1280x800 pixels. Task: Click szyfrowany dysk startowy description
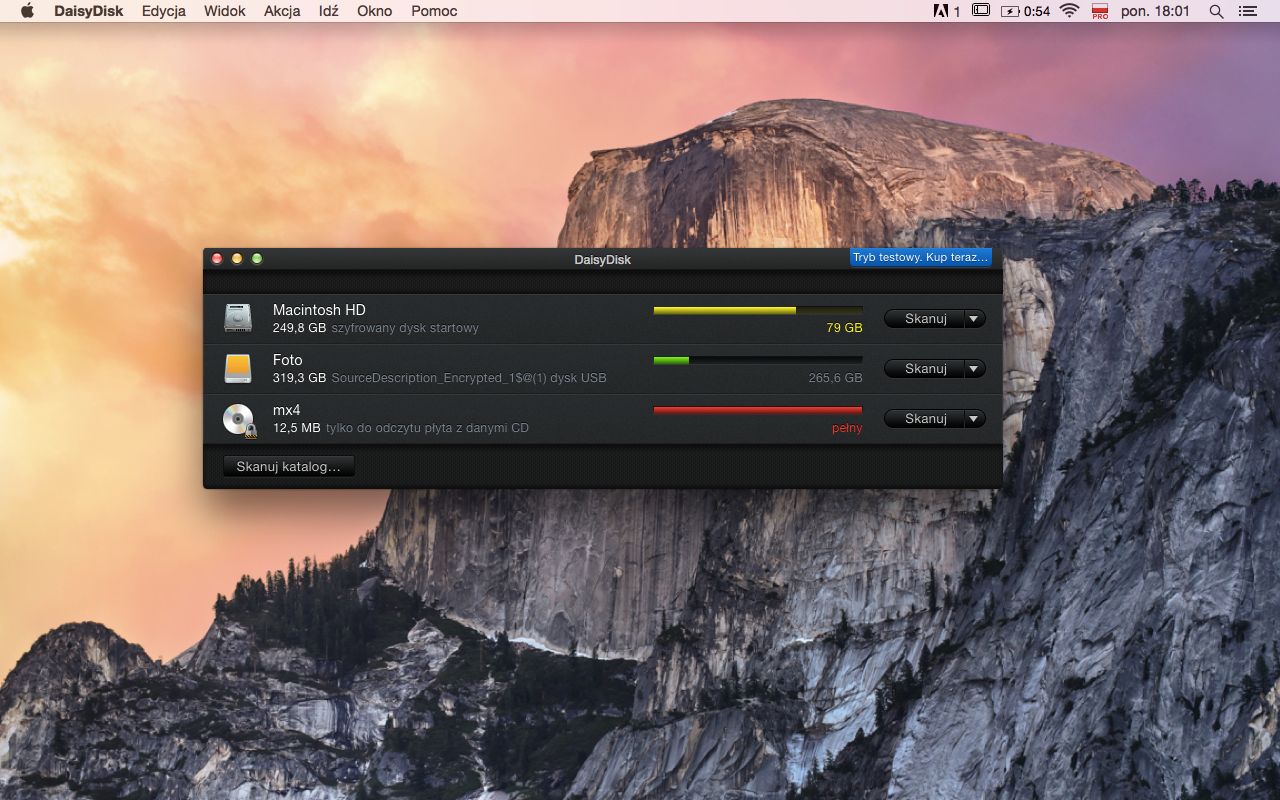click(405, 328)
